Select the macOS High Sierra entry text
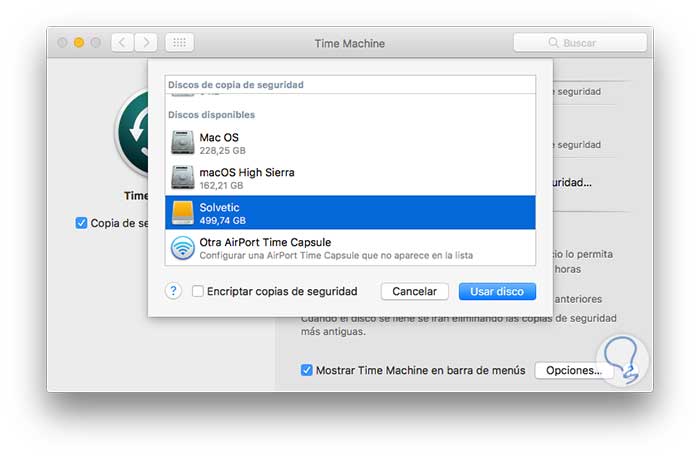The image size is (700, 459). [247, 172]
